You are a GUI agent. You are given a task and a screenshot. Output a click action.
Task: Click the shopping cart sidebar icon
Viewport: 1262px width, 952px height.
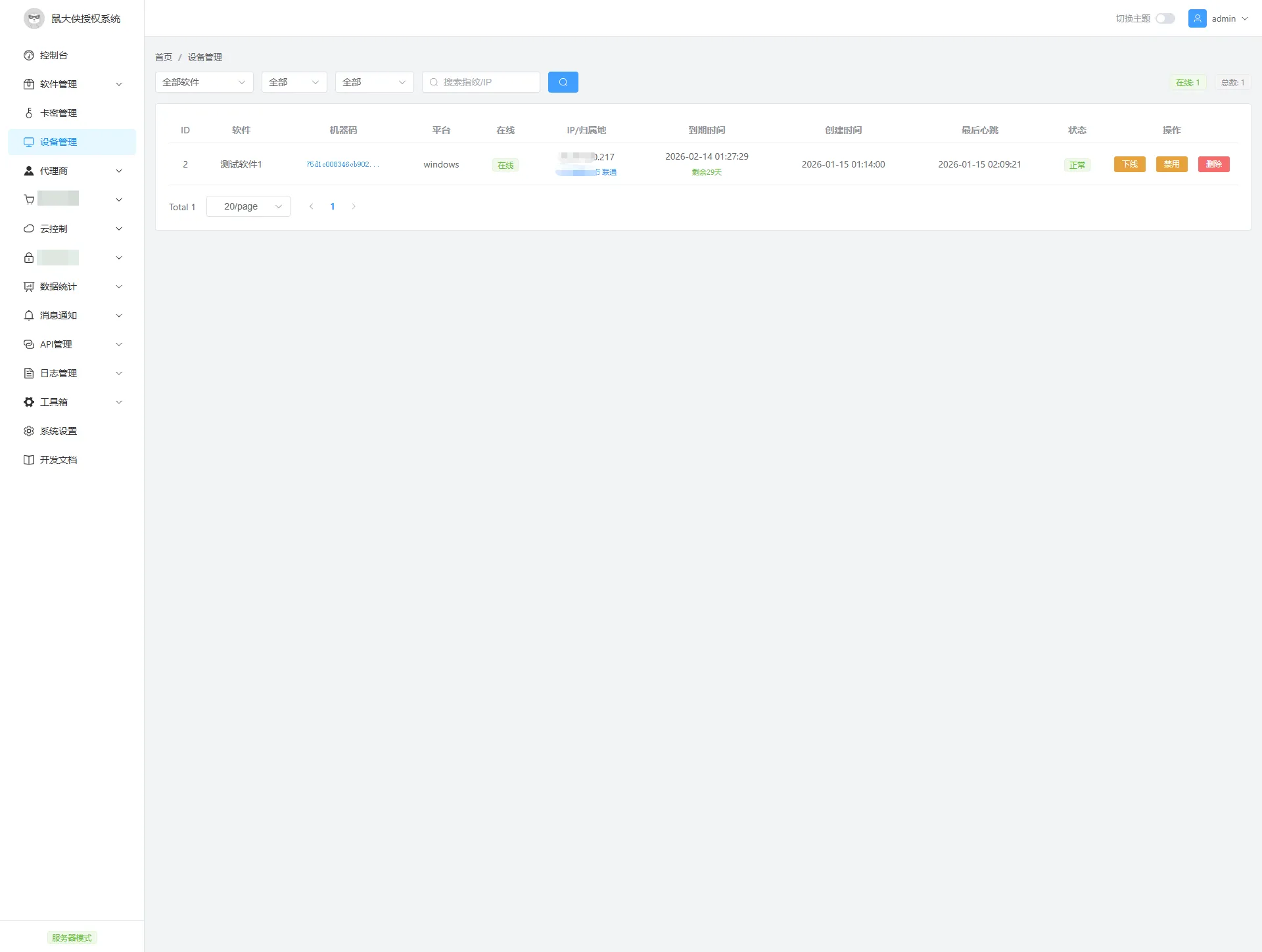click(29, 200)
